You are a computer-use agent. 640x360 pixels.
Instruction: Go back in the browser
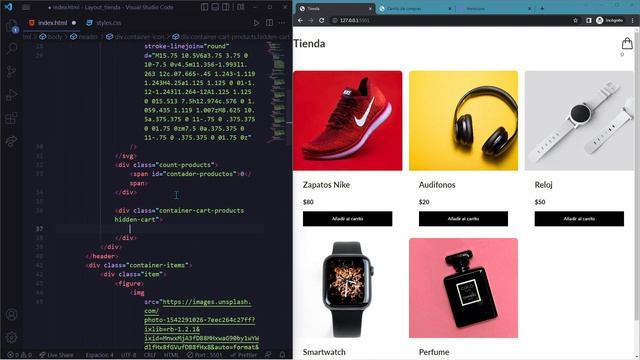pyautogui.click(x=300, y=20)
